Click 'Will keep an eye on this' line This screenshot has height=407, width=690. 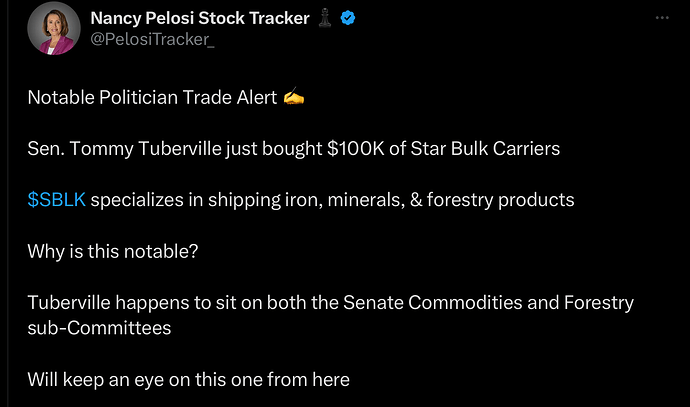[x=188, y=380]
